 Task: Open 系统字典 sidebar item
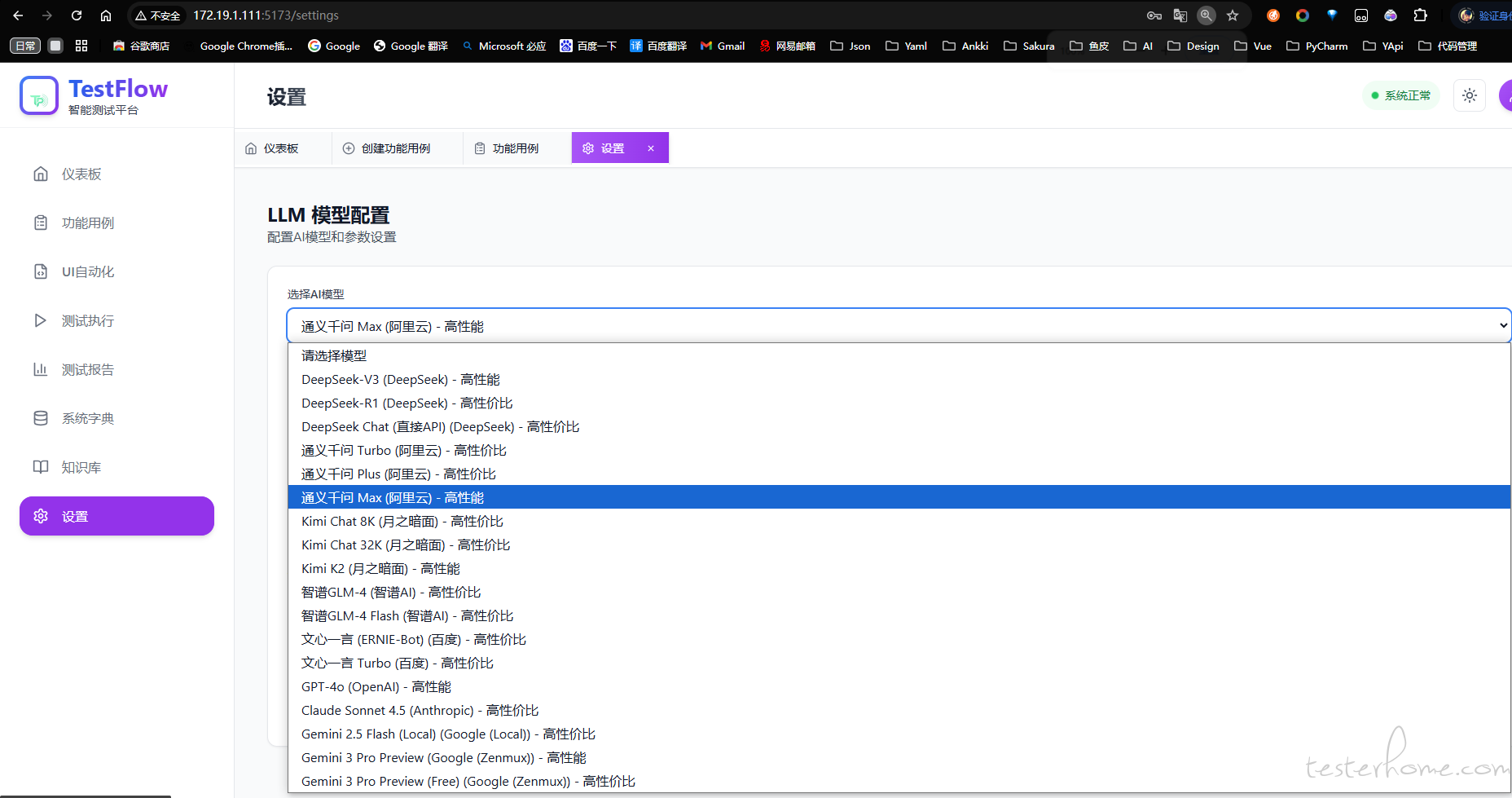click(87, 419)
